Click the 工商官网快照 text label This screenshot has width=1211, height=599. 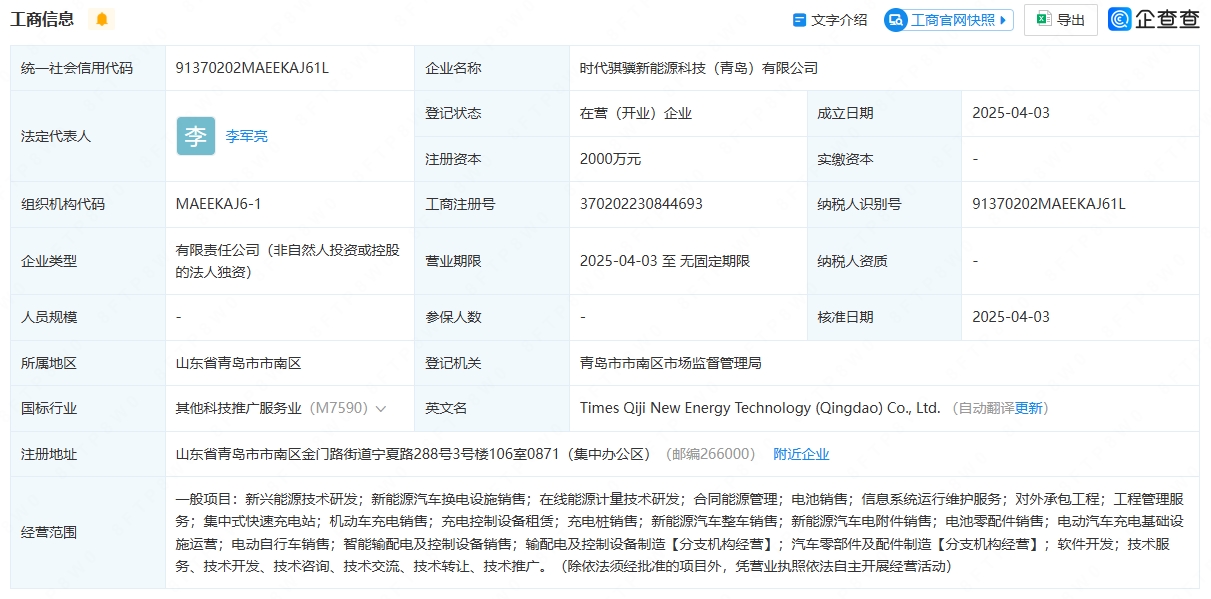[x=952, y=20]
